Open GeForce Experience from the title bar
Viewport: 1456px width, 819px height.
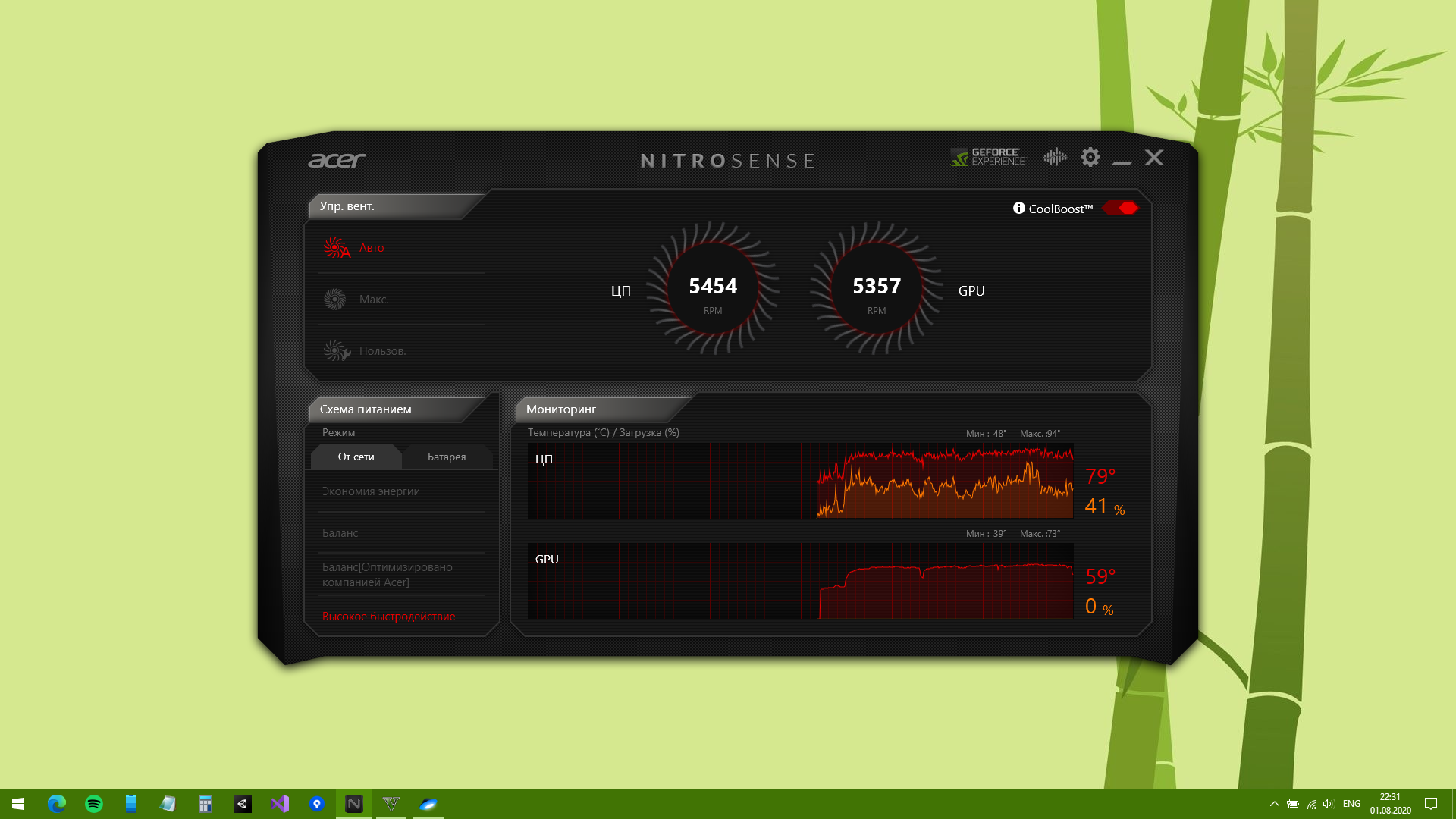(987, 157)
